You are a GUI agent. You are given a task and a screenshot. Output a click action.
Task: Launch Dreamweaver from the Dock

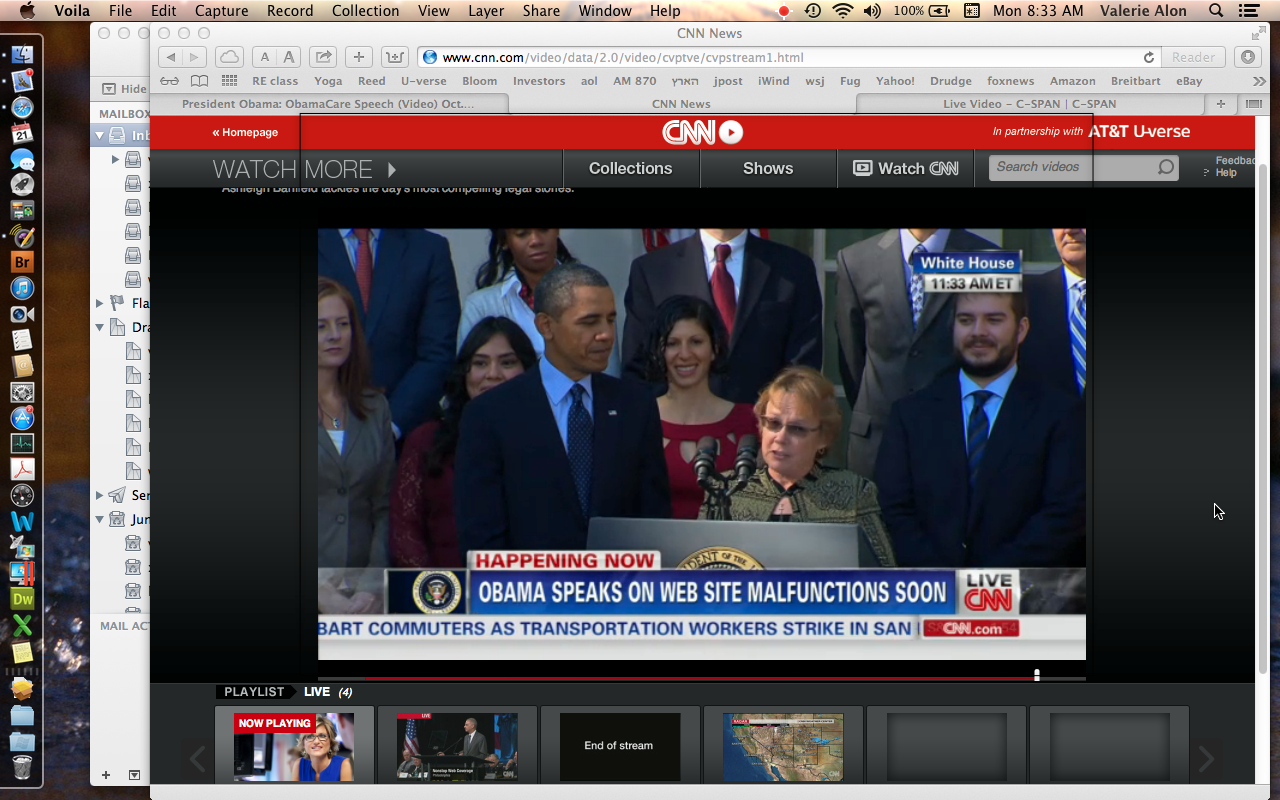point(22,600)
